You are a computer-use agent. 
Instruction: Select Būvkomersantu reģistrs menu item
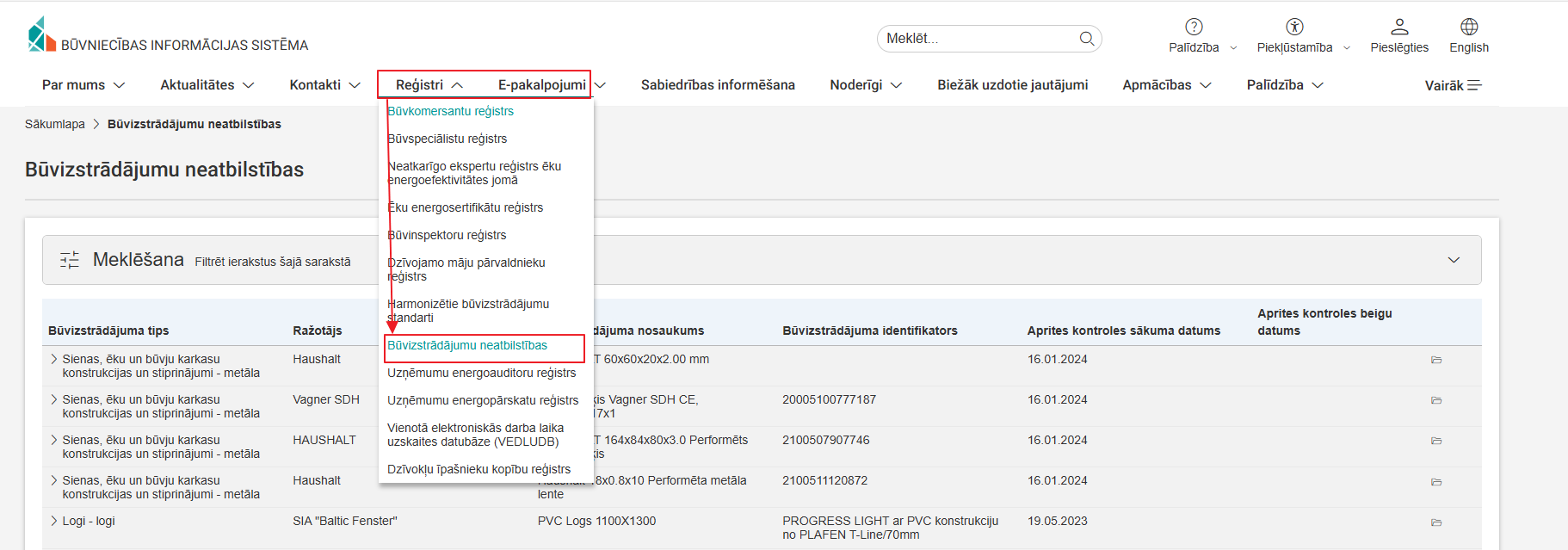point(450,111)
